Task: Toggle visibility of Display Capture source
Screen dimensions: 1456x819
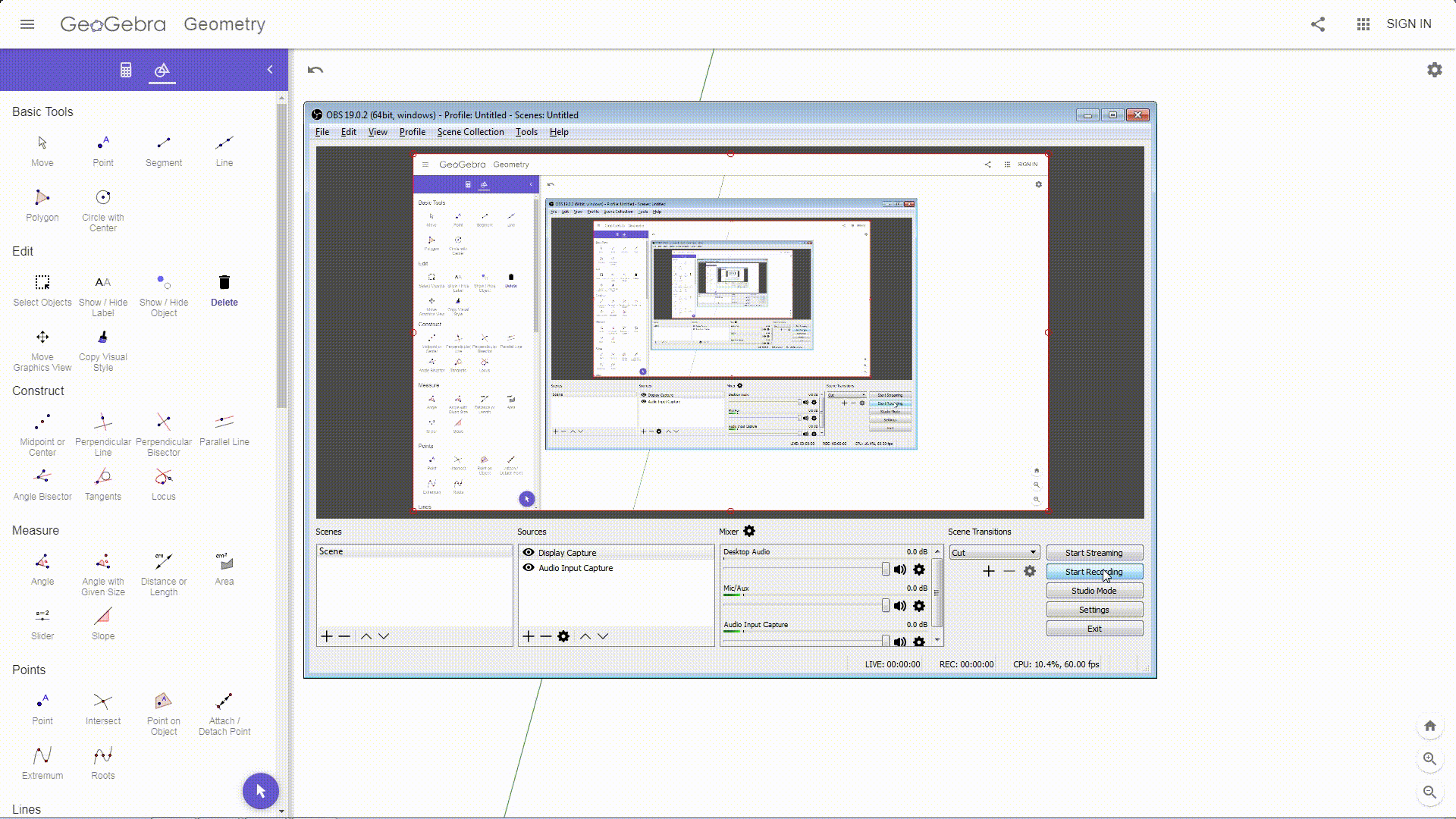Action: pyautogui.click(x=529, y=553)
